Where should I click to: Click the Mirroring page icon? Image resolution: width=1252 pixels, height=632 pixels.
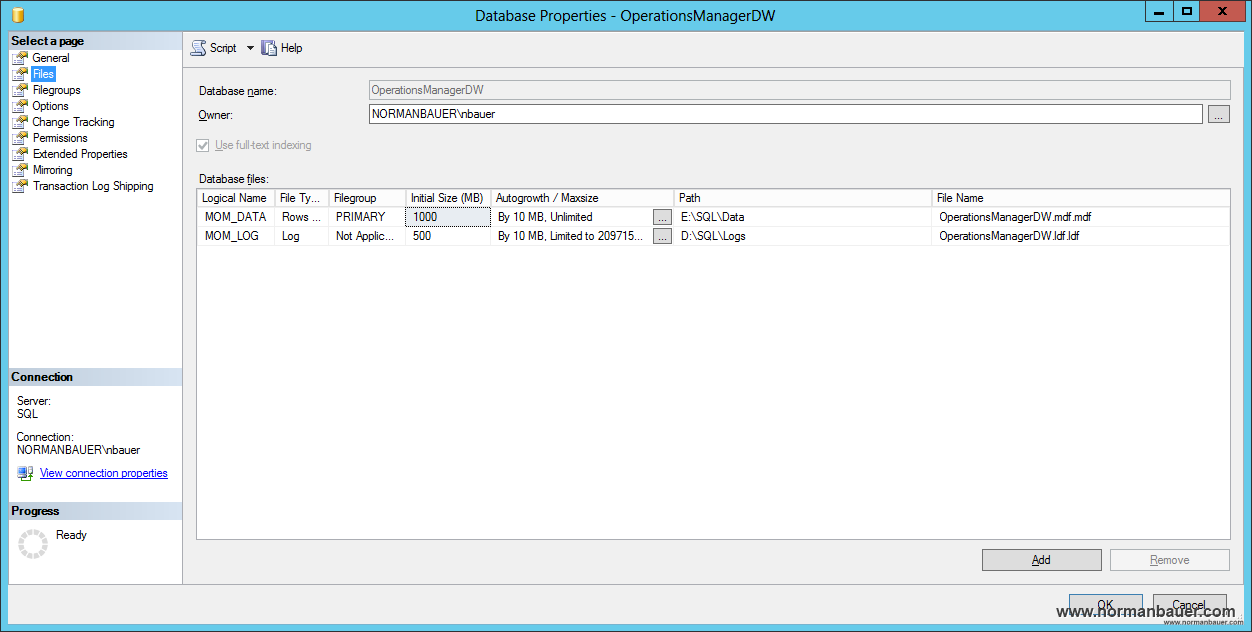coord(20,170)
